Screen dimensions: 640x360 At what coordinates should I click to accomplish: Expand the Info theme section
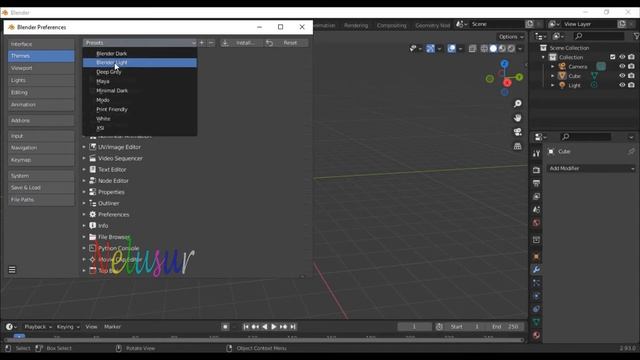pos(84,226)
